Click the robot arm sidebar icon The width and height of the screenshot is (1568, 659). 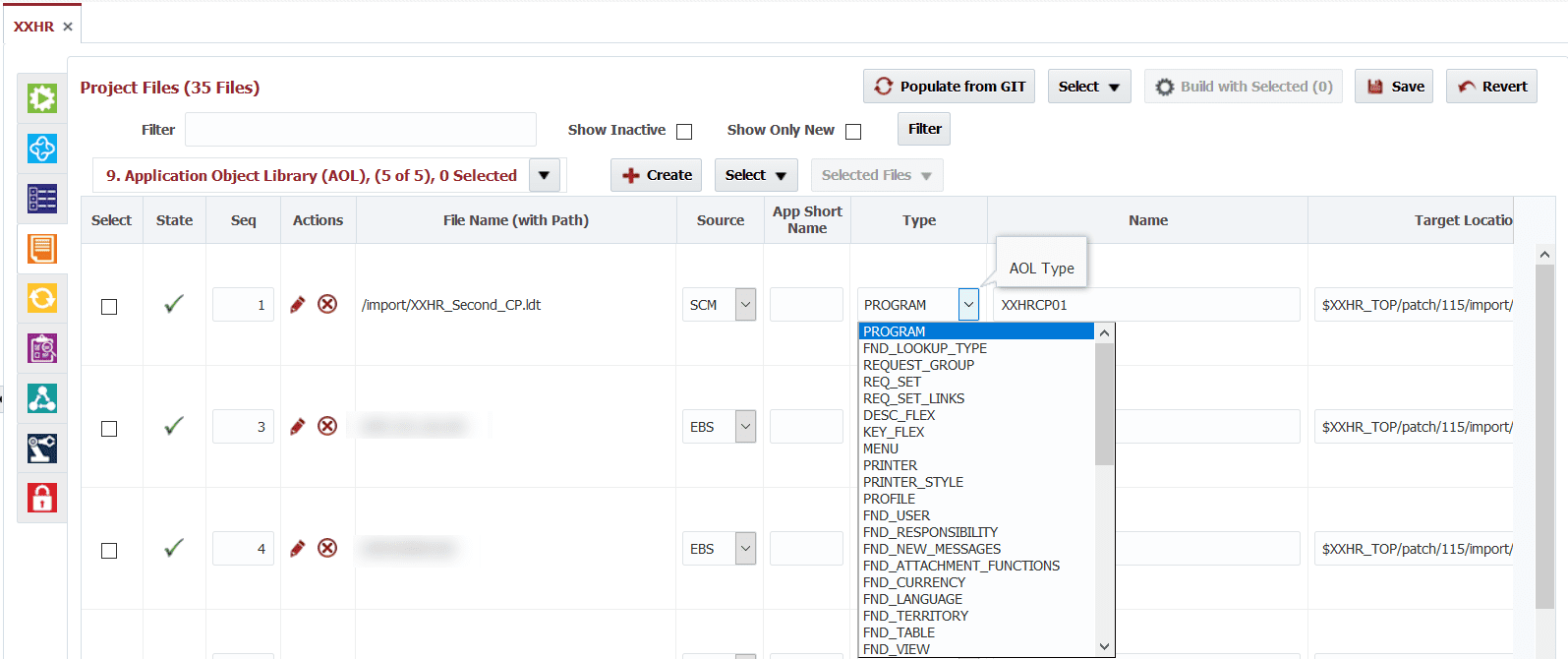point(42,449)
